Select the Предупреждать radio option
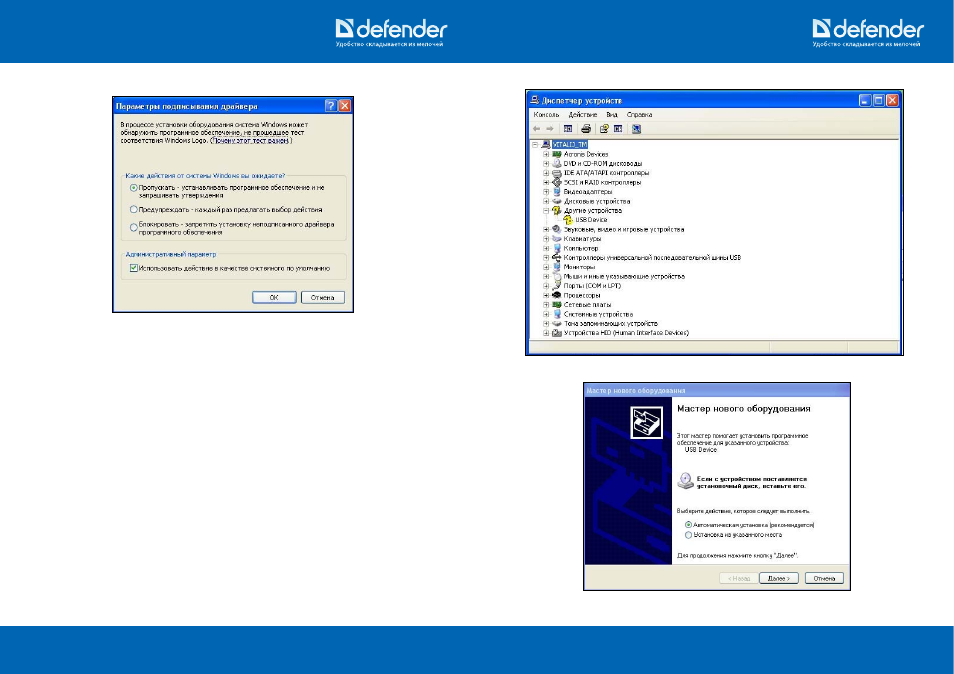Screen dimensions: 954x674 133,209
